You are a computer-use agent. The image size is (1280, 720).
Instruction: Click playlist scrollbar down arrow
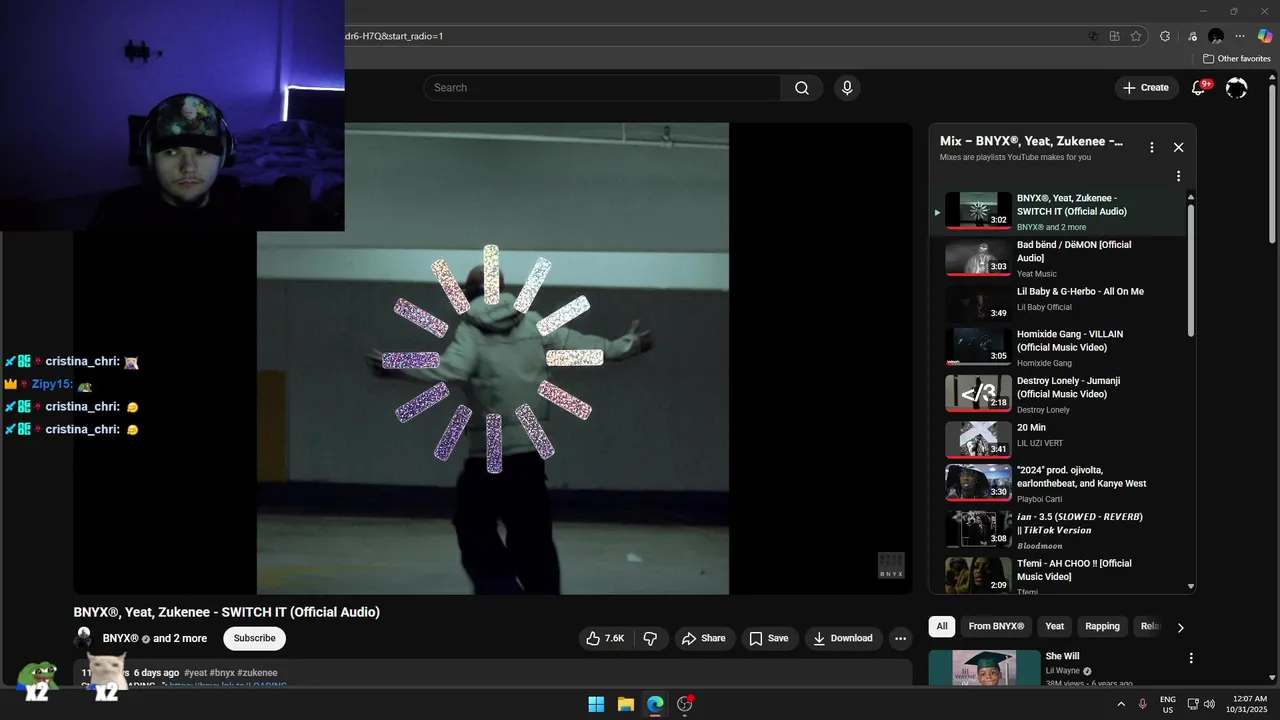tap(1190, 587)
